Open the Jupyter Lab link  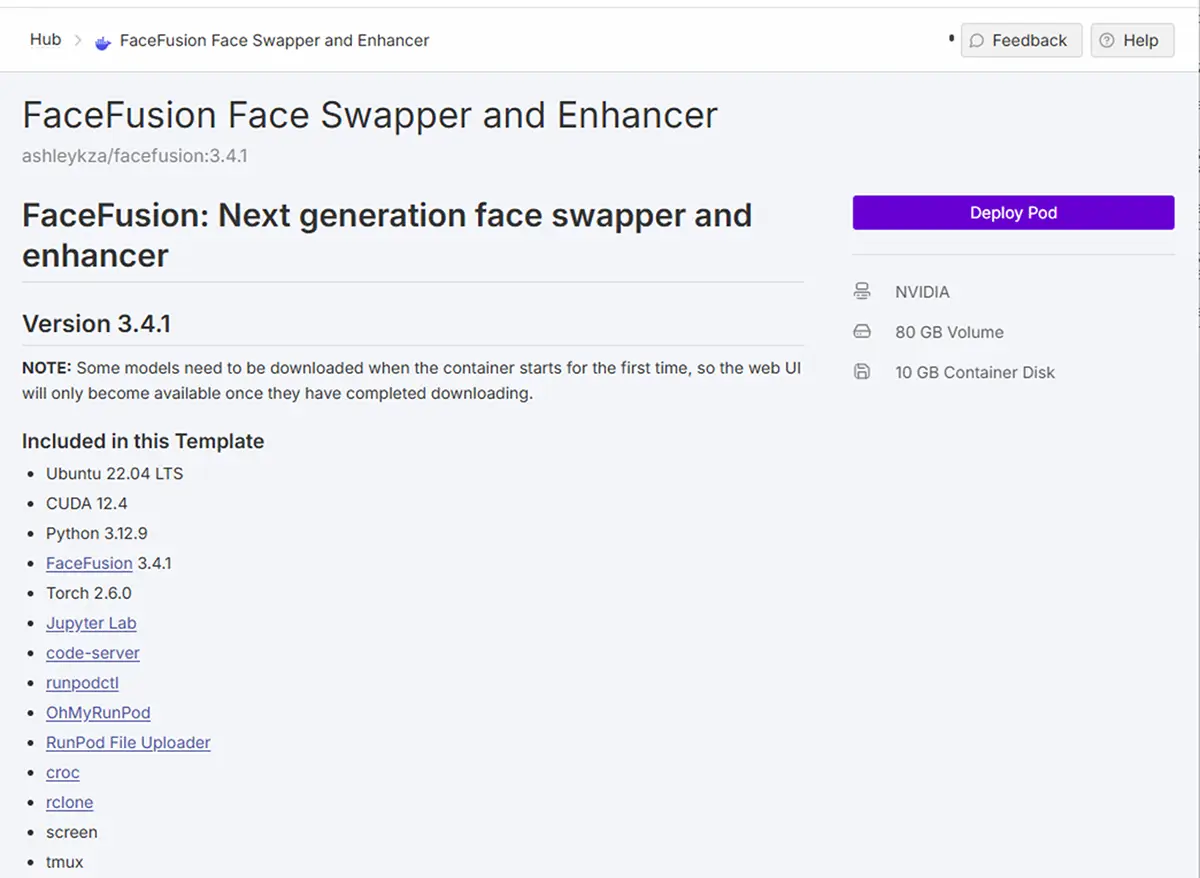pyautogui.click(x=91, y=623)
